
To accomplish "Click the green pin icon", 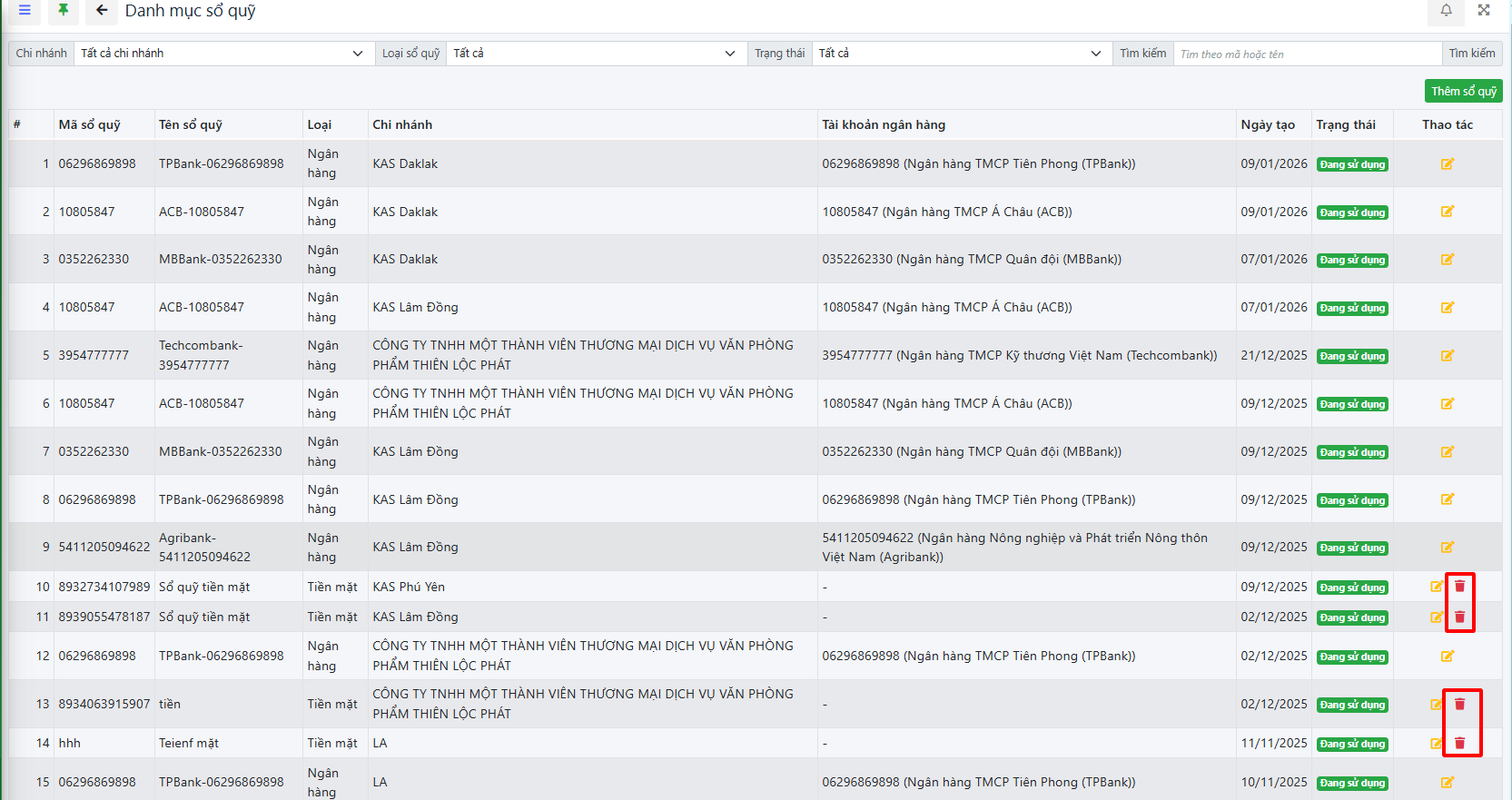I will click(63, 11).
